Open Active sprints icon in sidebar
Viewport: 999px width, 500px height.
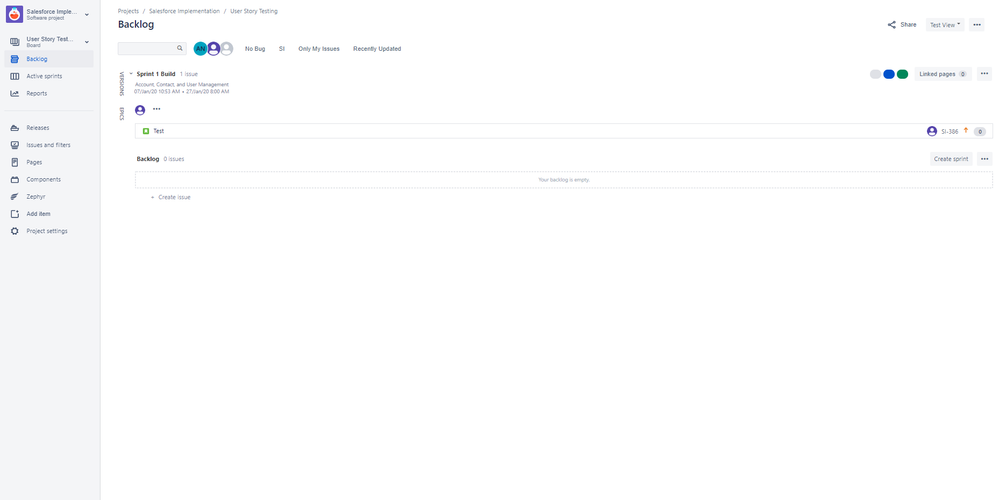point(15,76)
